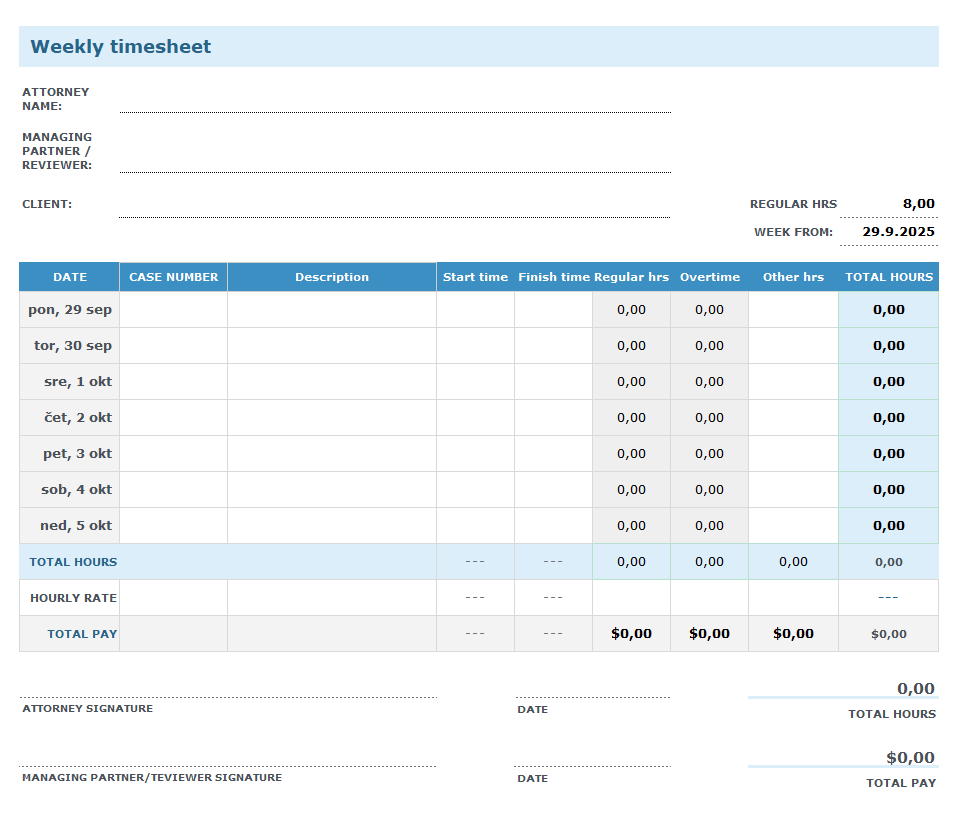This screenshot has width=963, height=814.
Task: Click the Start time column header
Action: tap(475, 277)
